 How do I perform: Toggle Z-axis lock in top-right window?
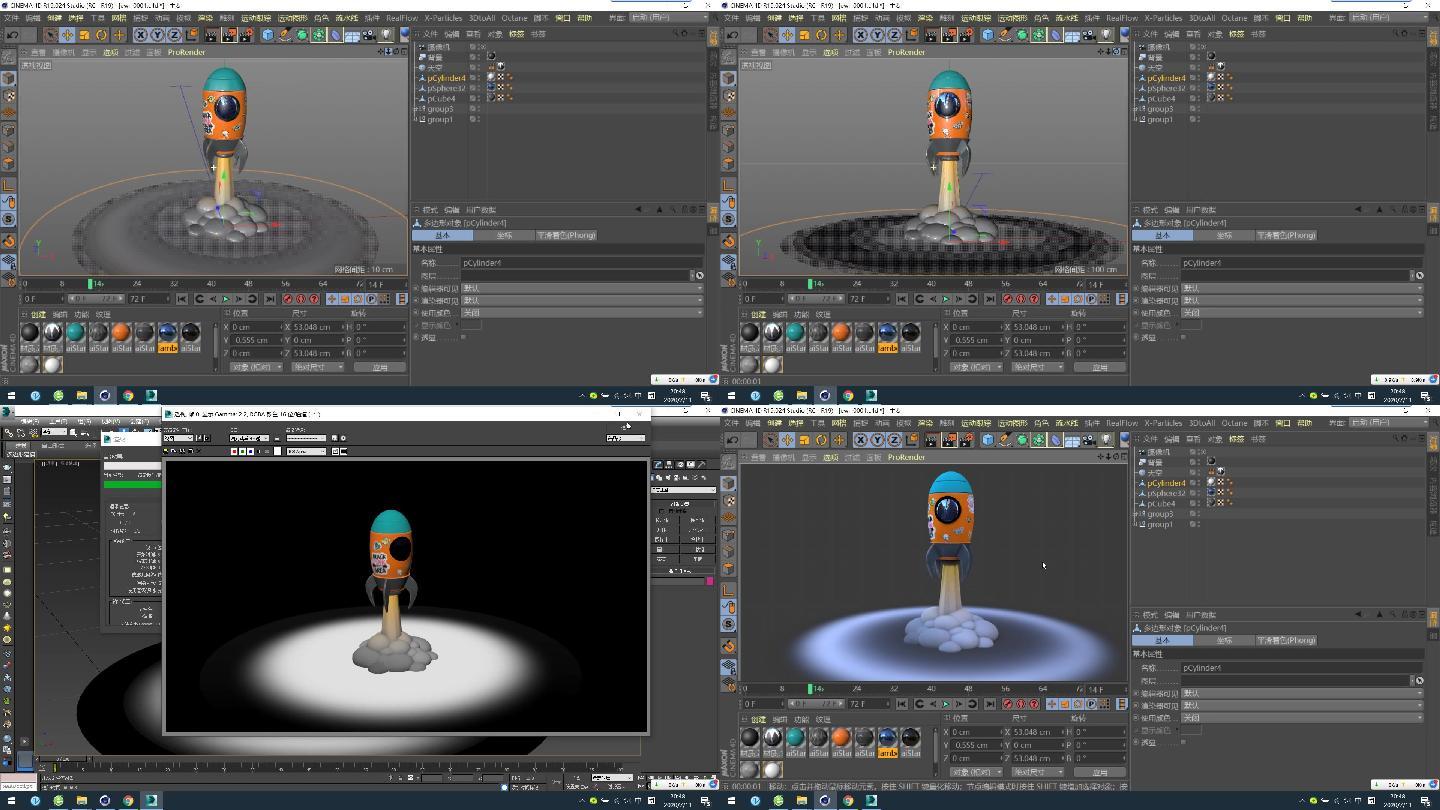coord(894,35)
